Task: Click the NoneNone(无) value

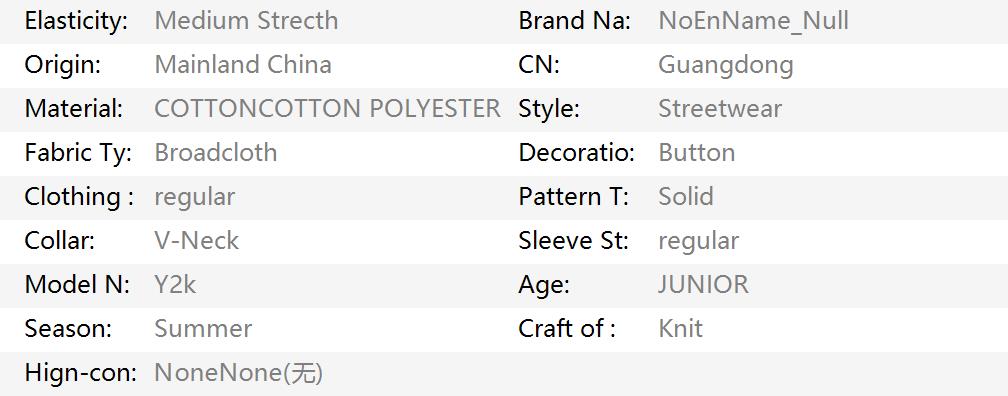Action: point(239,373)
